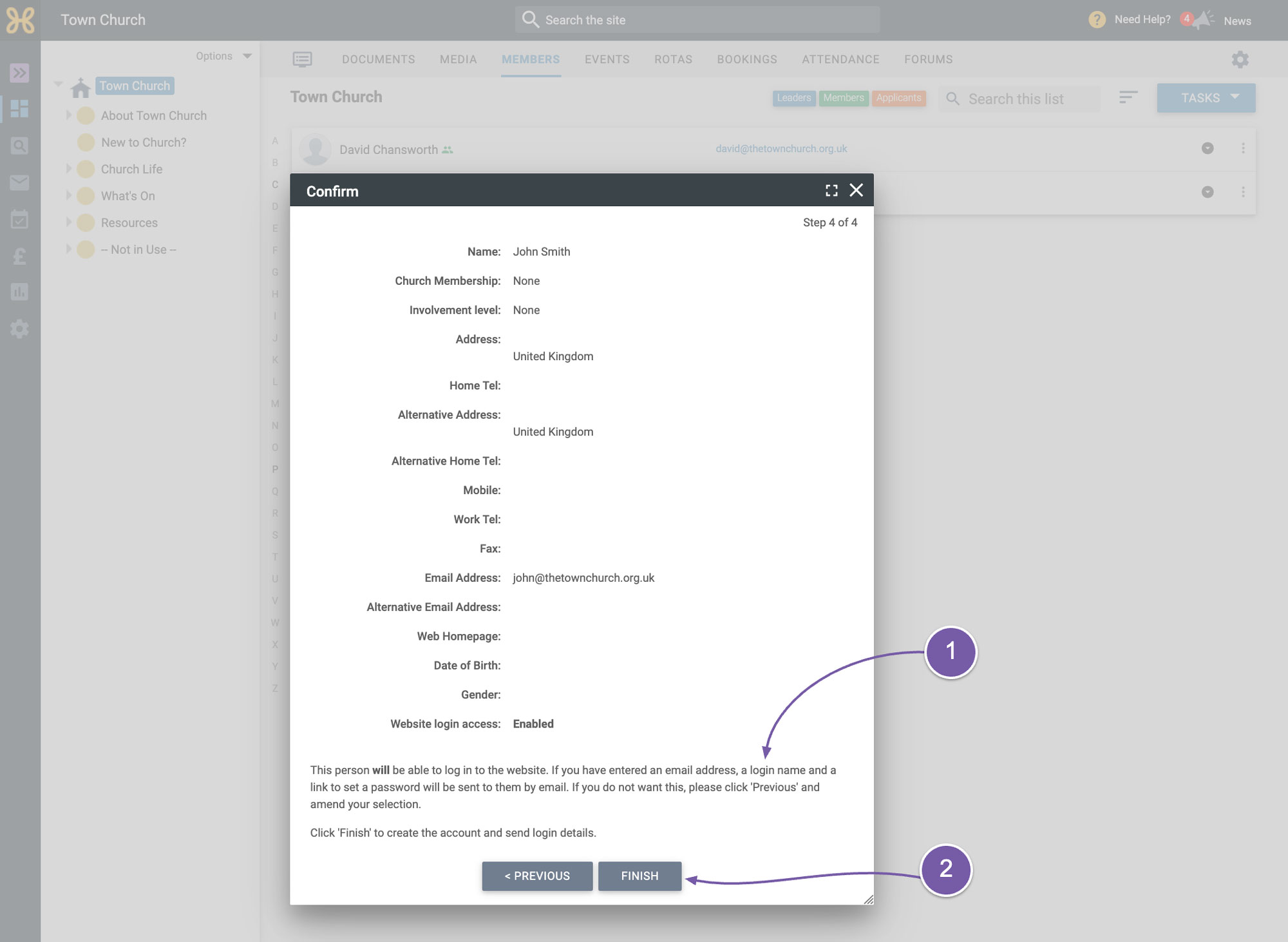Image resolution: width=1288 pixels, height=942 pixels.
Task: Click the Finish button
Action: [x=639, y=876]
